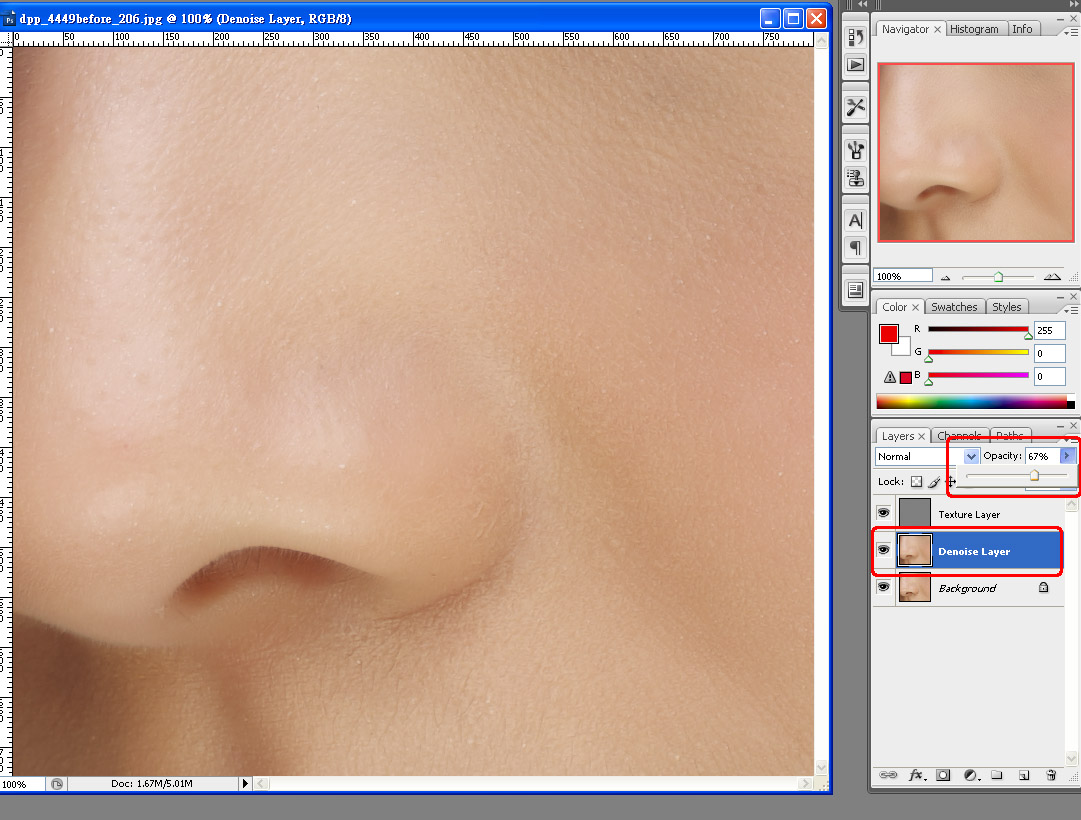Open the Actions panel play icon
The width and height of the screenshot is (1081, 820).
click(856, 65)
